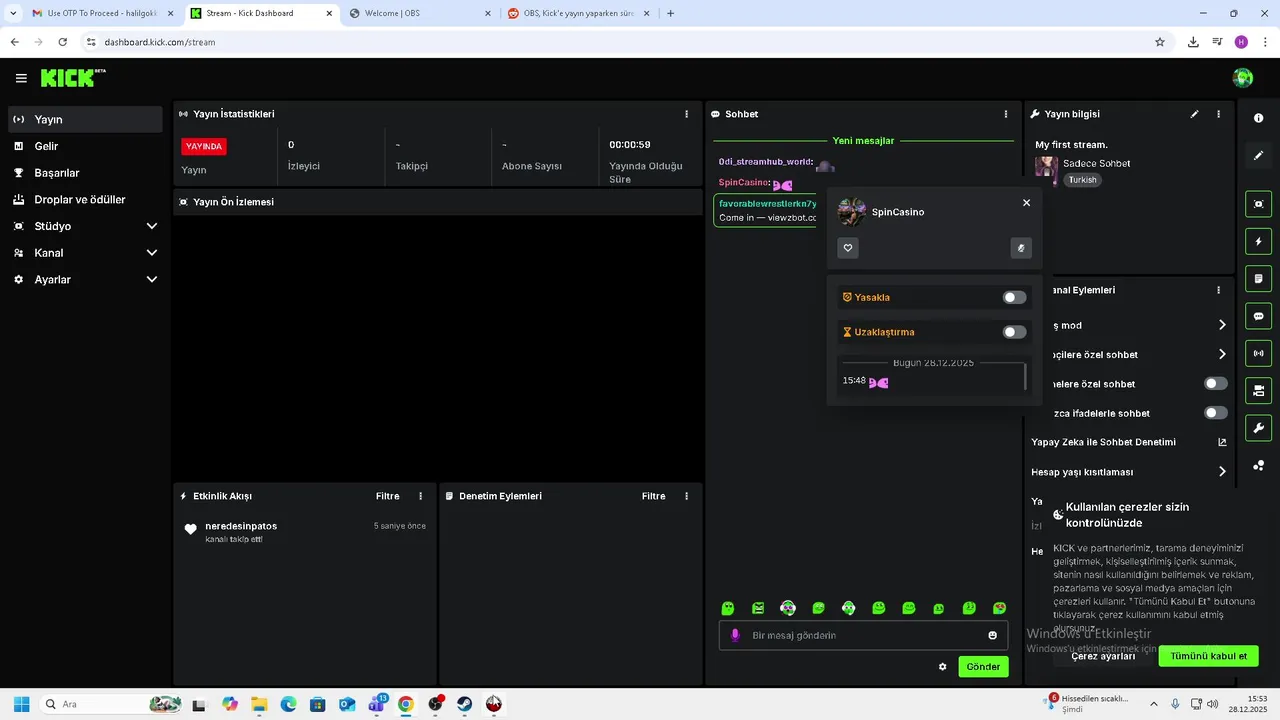Click the browser address bar

620,42
